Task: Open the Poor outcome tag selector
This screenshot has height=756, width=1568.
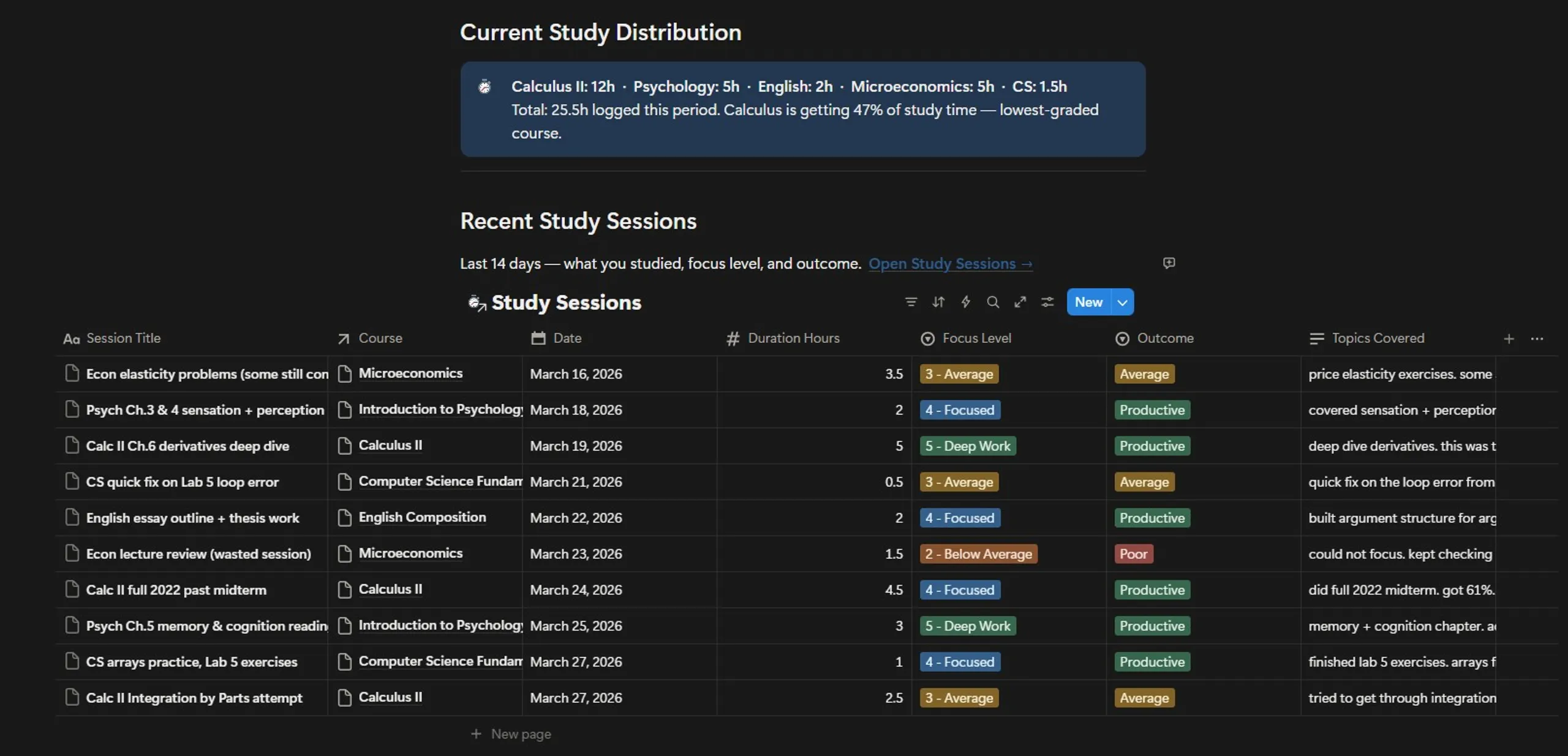Action: pyautogui.click(x=1133, y=554)
